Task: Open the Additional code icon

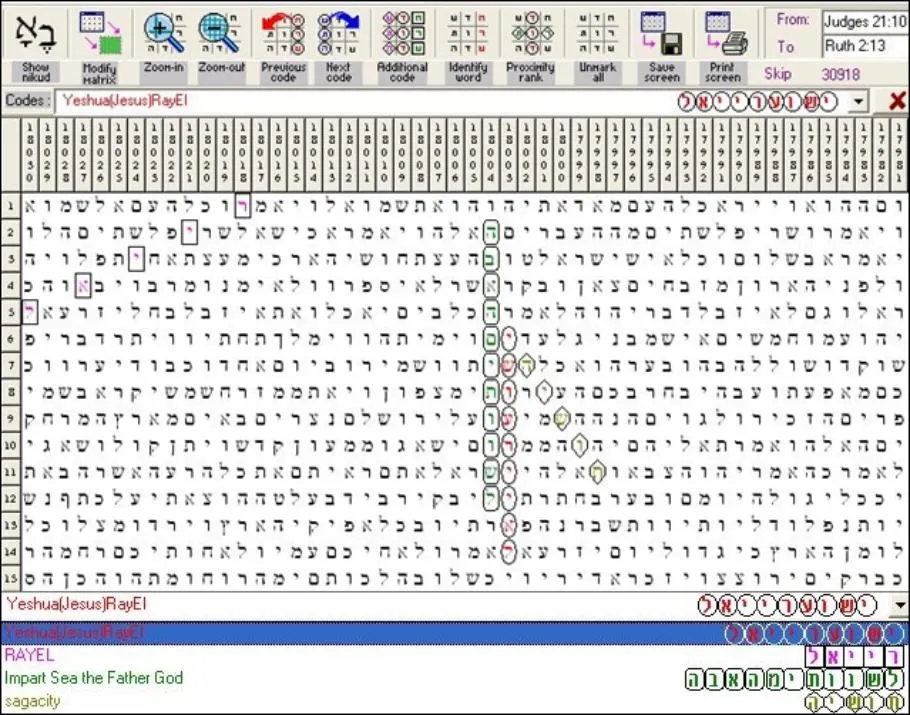Action: [403, 33]
